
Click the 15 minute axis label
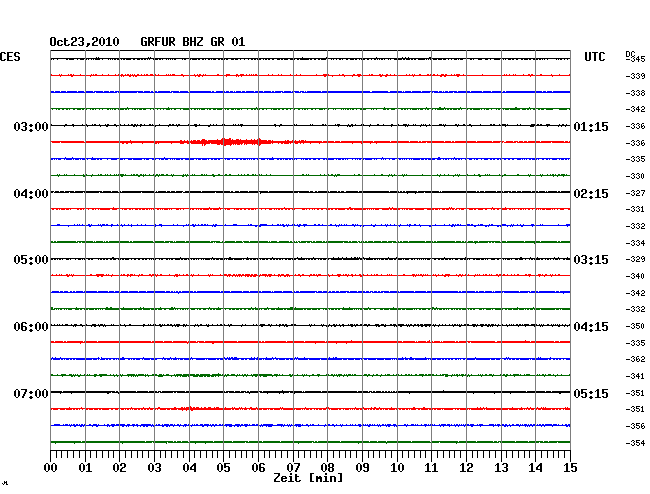(570, 468)
